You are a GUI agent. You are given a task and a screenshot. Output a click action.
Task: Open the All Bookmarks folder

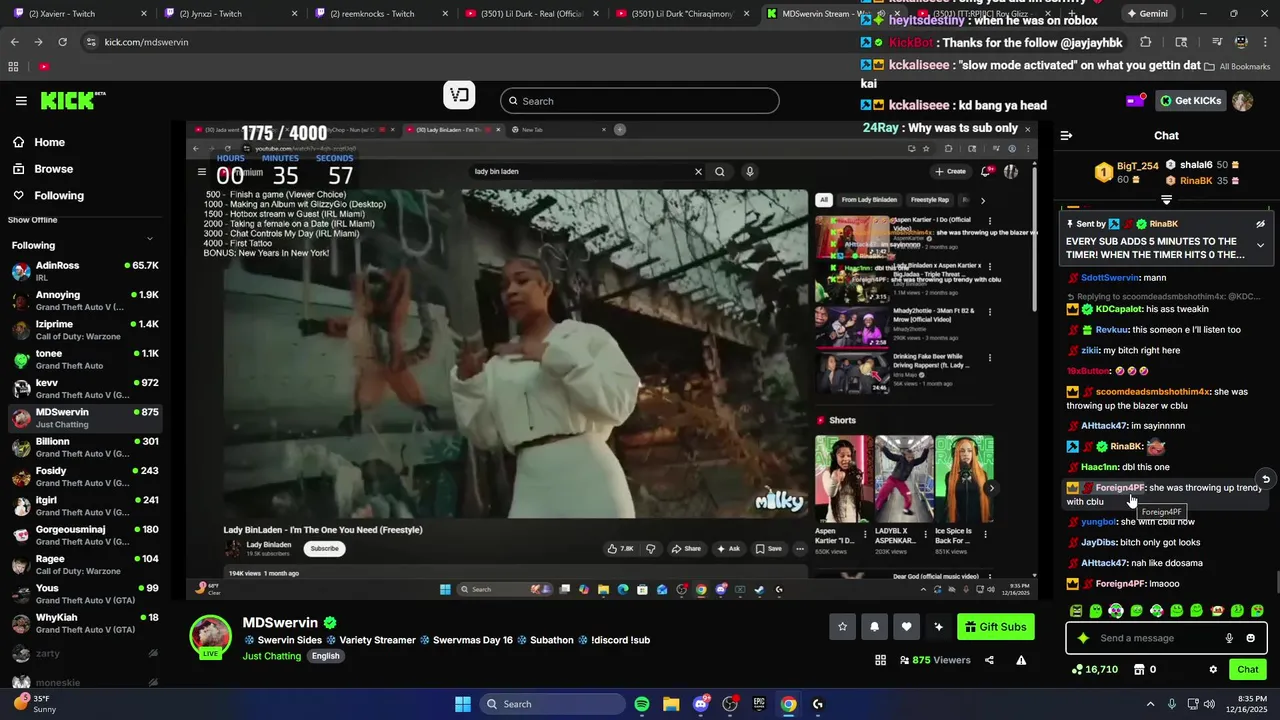coord(1238,66)
